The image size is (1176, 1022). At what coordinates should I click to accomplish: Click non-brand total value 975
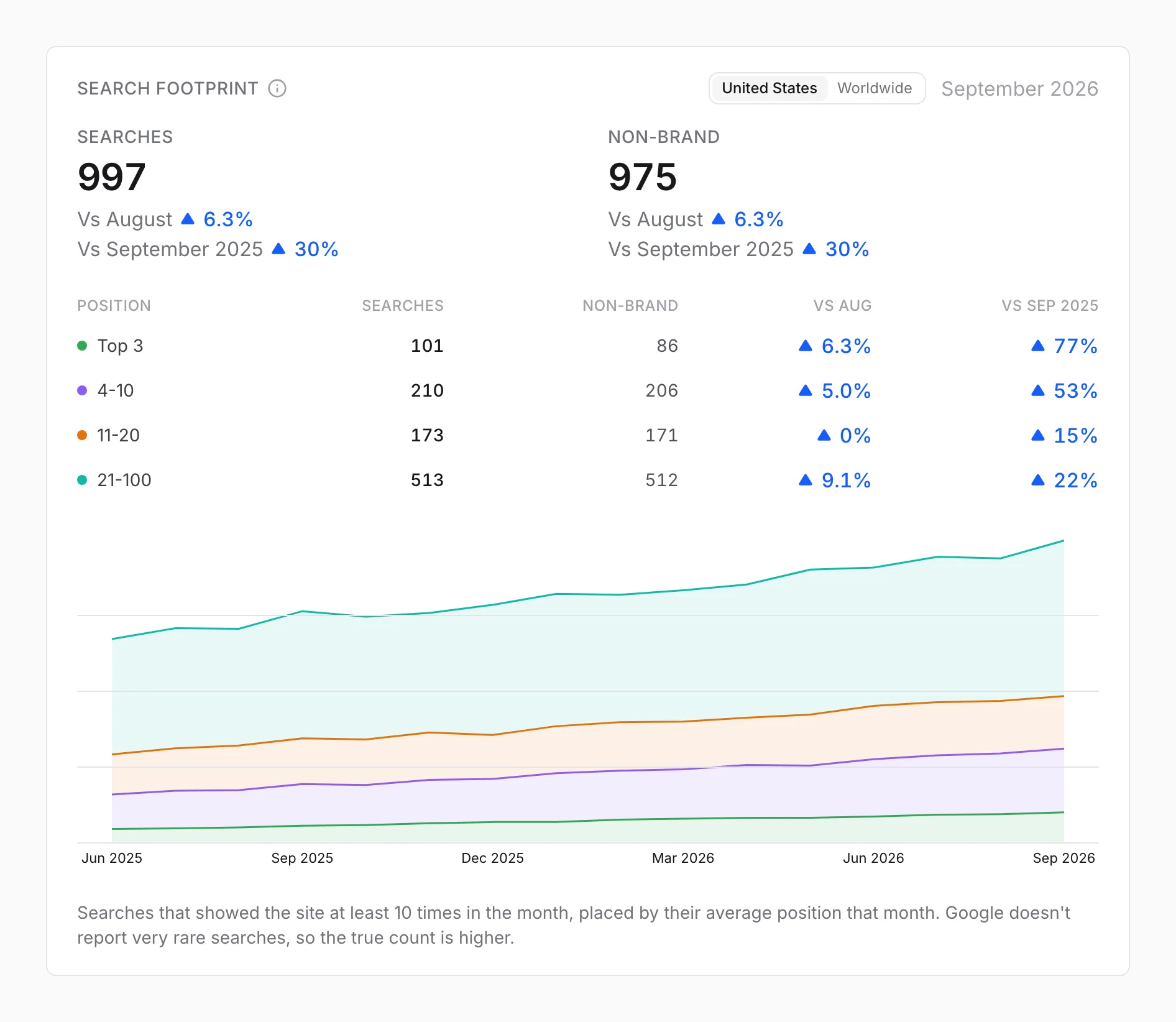643,177
